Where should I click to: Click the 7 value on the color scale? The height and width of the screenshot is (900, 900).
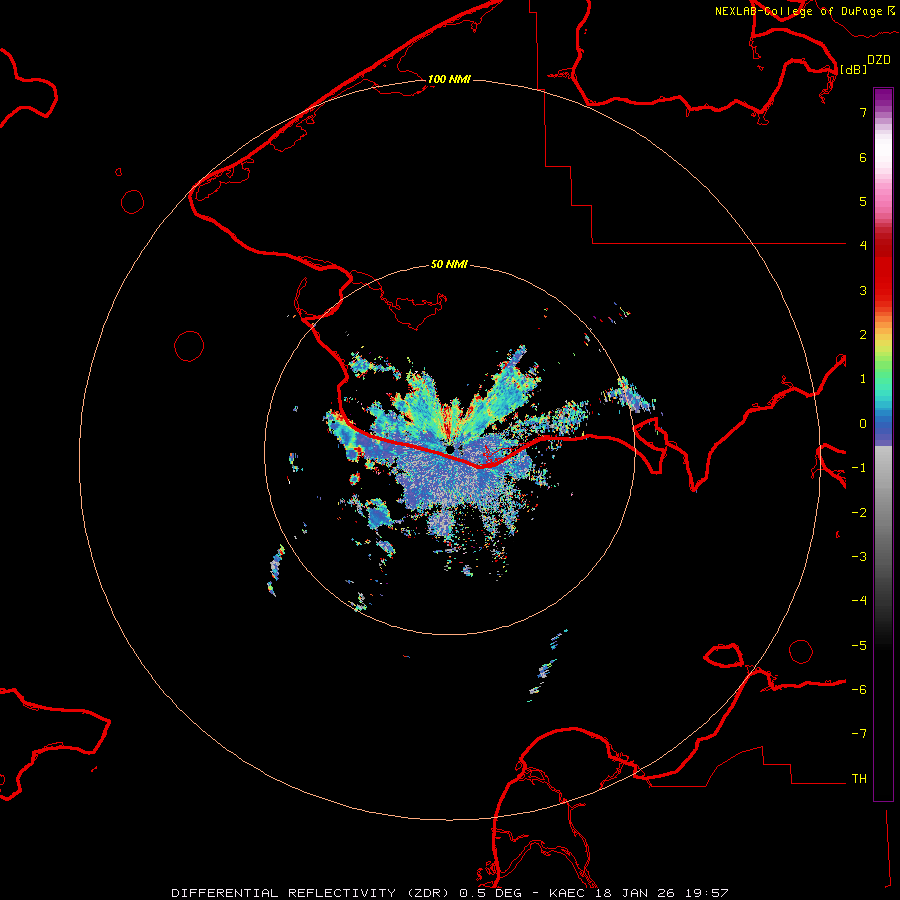[863, 112]
